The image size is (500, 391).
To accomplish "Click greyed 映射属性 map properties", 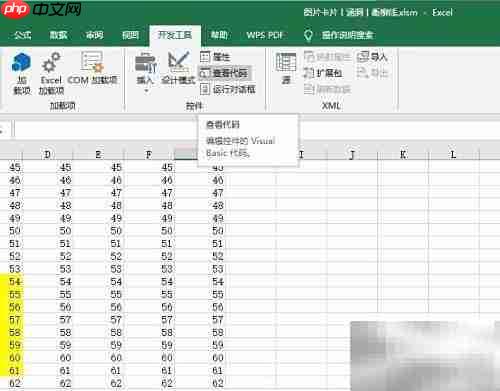I will pyautogui.click(x=327, y=57).
